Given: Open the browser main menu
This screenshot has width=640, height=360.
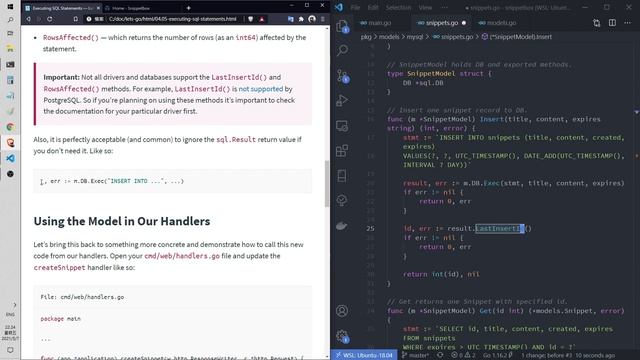Looking at the screenshot, I should [323, 19].
